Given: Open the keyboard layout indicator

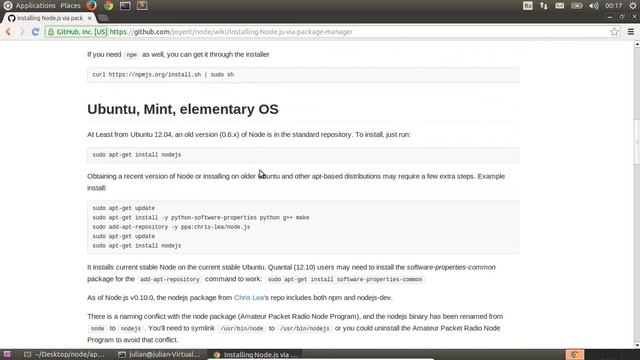Looking at the screenshot, I should tap(528, 6).
